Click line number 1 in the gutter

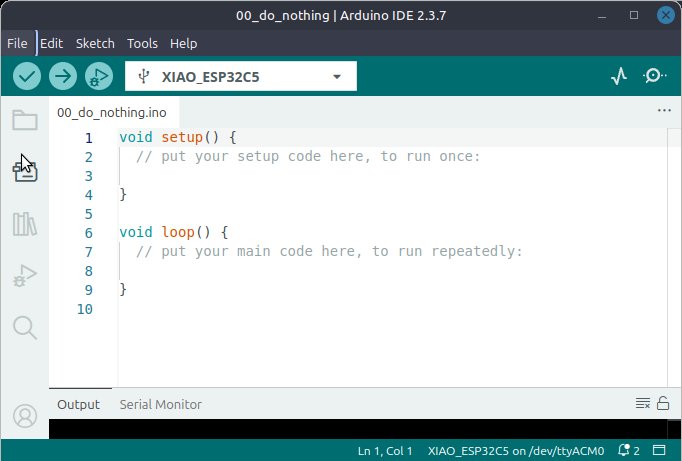click(89, 138)
